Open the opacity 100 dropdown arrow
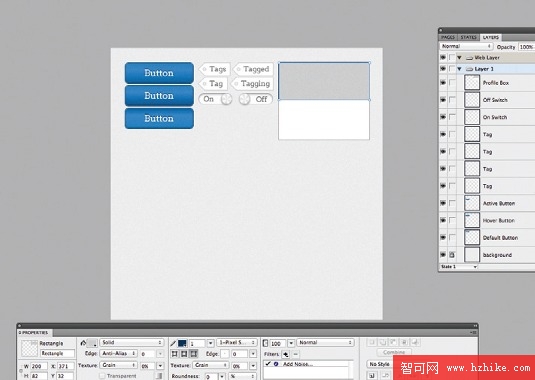535x380 pixels. [x=291, y=343]
